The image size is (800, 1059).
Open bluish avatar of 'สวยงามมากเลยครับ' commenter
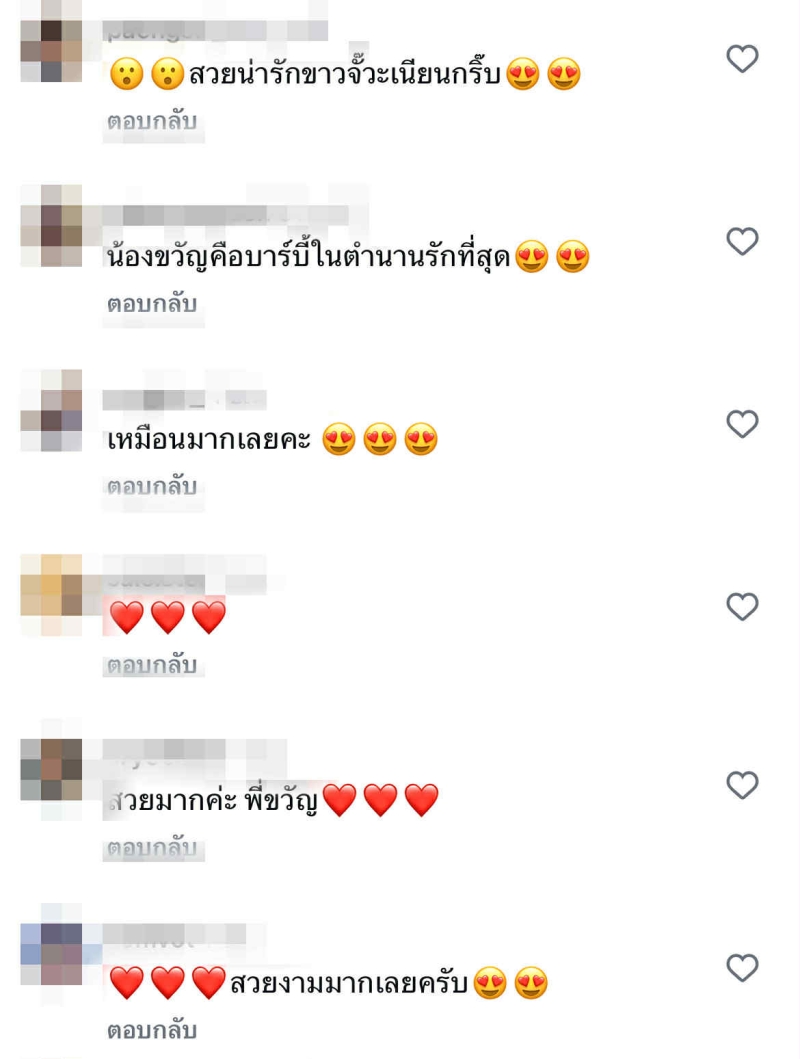(51, 954)
